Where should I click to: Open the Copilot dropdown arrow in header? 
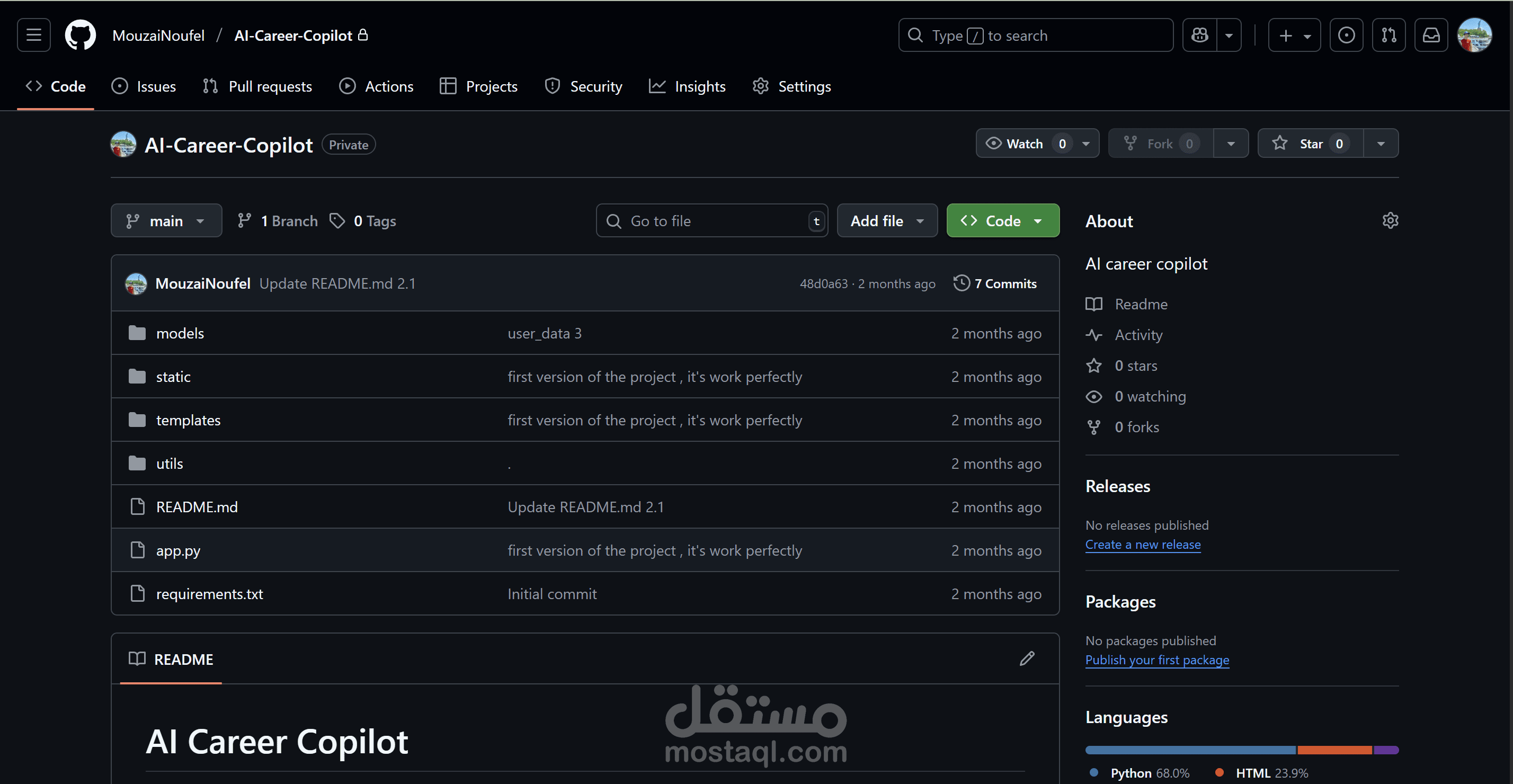click(x=1229, y=35)
